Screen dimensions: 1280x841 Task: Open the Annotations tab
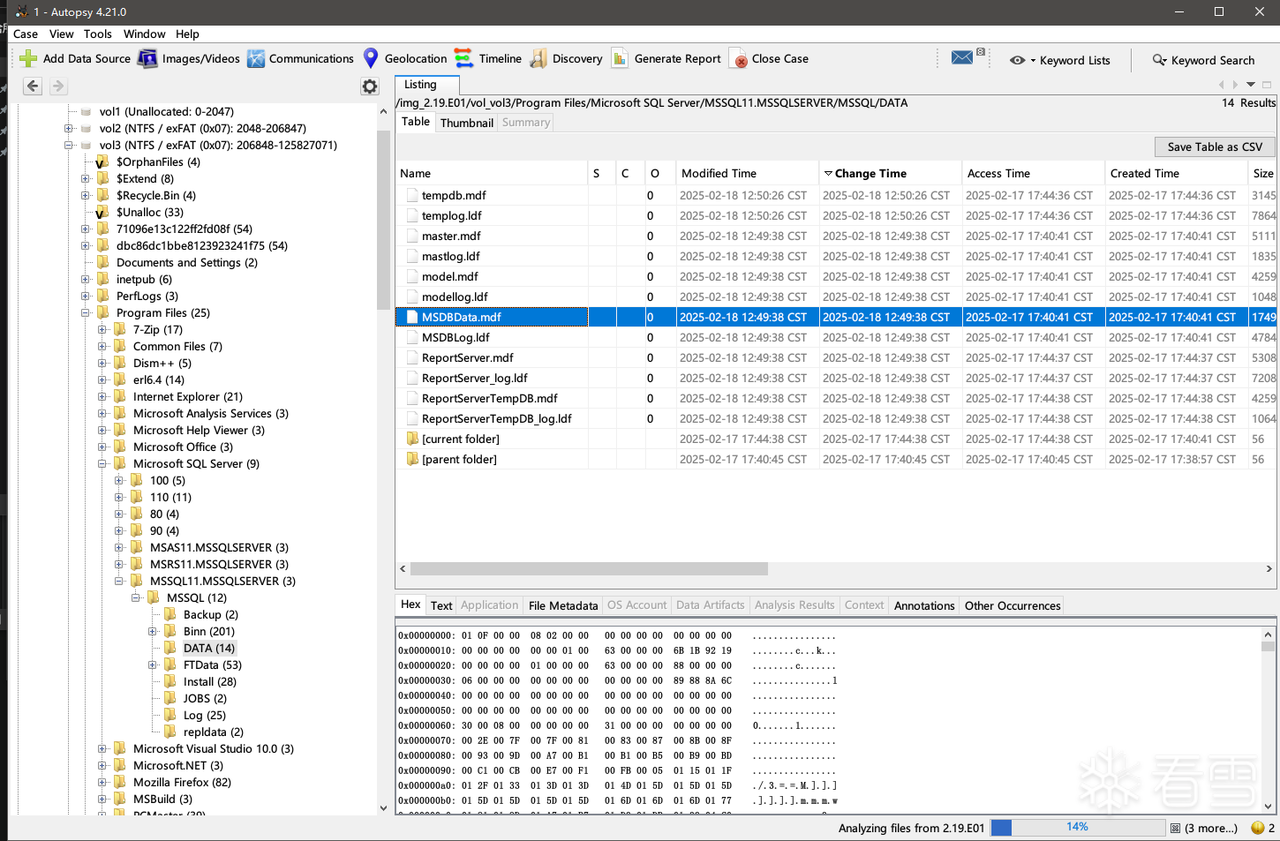click(924, 605)
